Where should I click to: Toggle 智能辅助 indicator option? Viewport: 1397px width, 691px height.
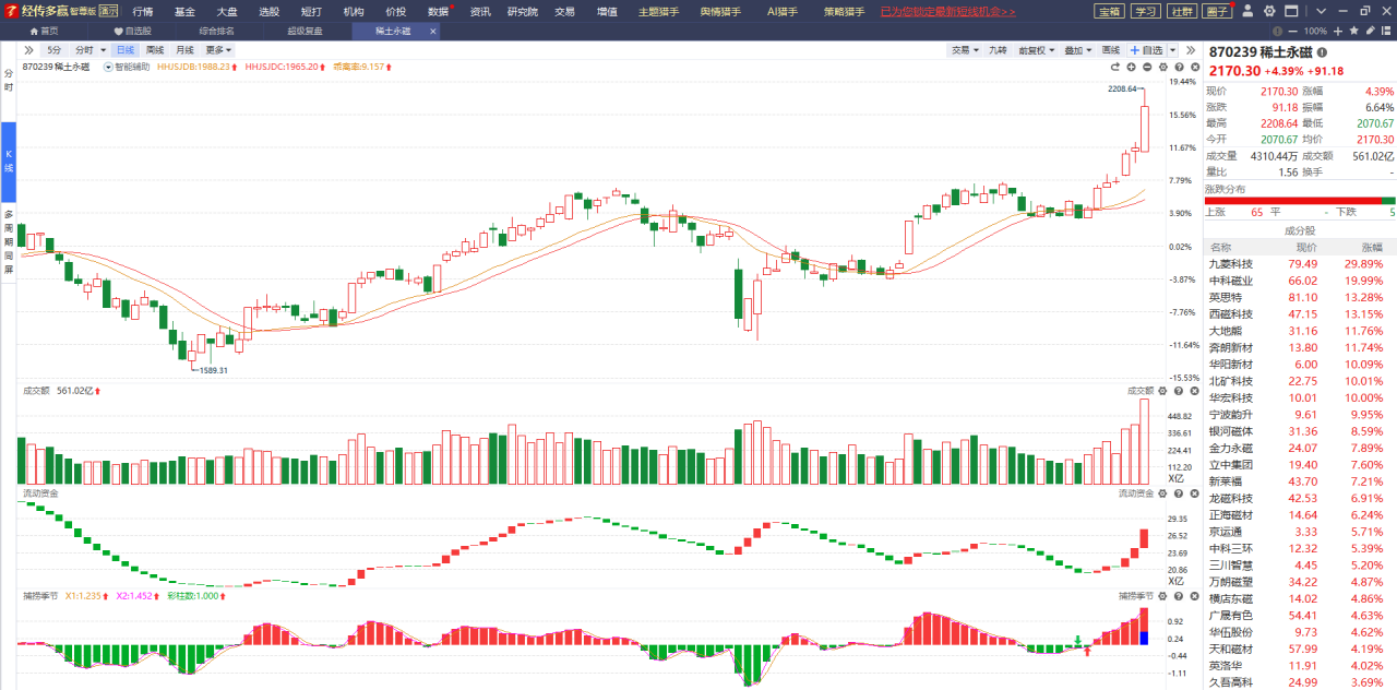126,67
